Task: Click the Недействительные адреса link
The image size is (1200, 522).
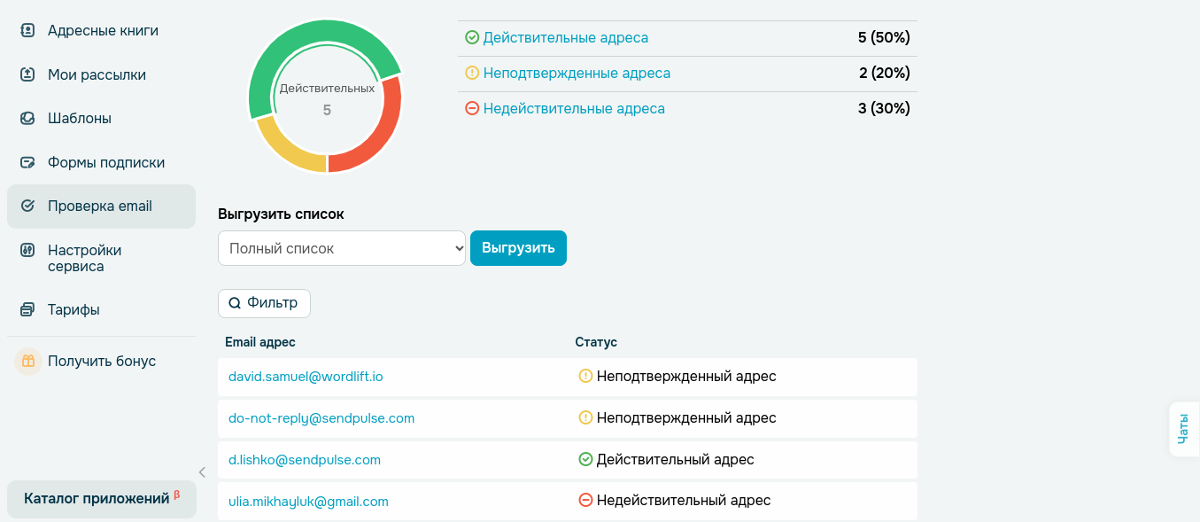Action: (x=573, y=108)
